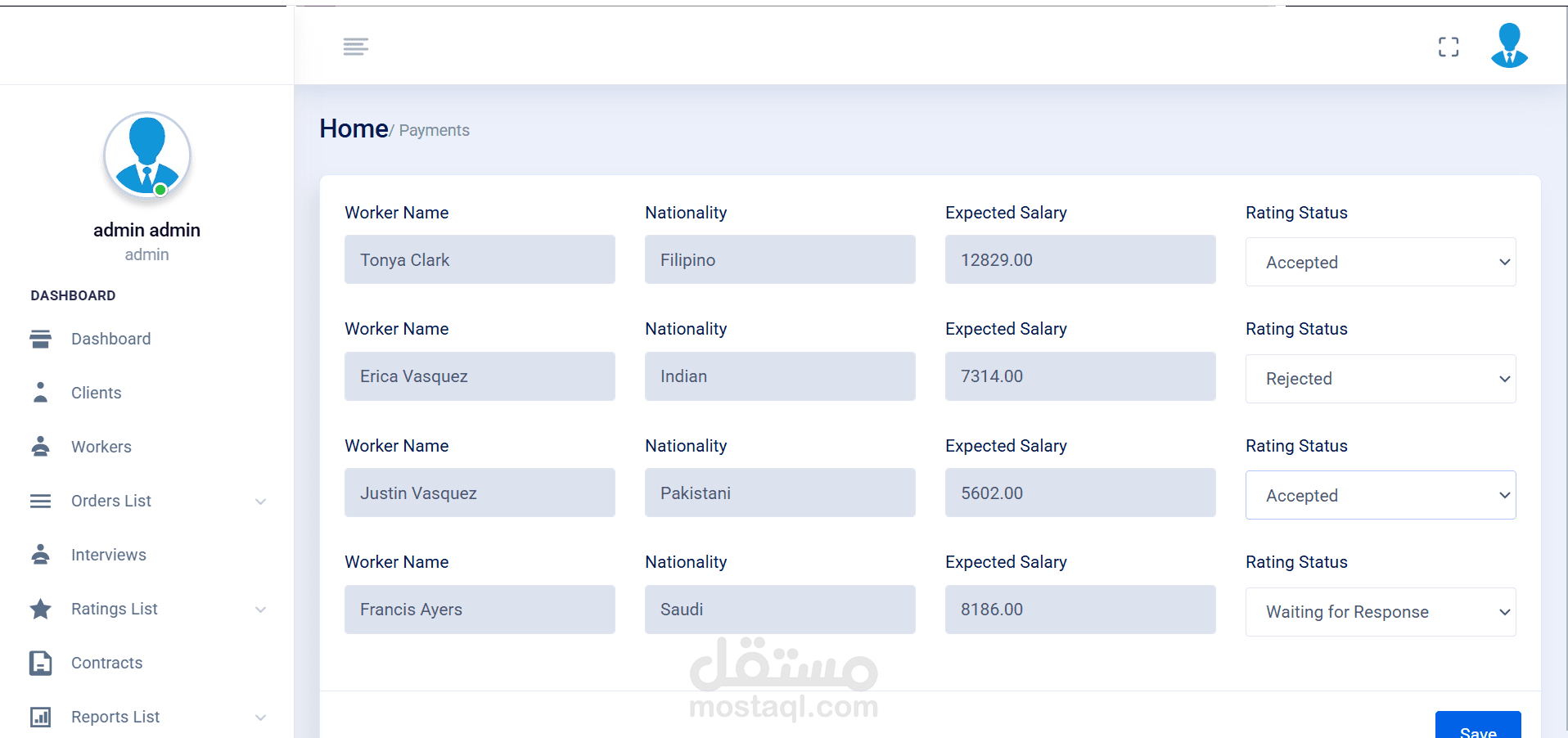The height and width of the screenshot is (738, 1568).
Task: Click the 8186.00 expected salary field
Action: tap(1079, 610)
